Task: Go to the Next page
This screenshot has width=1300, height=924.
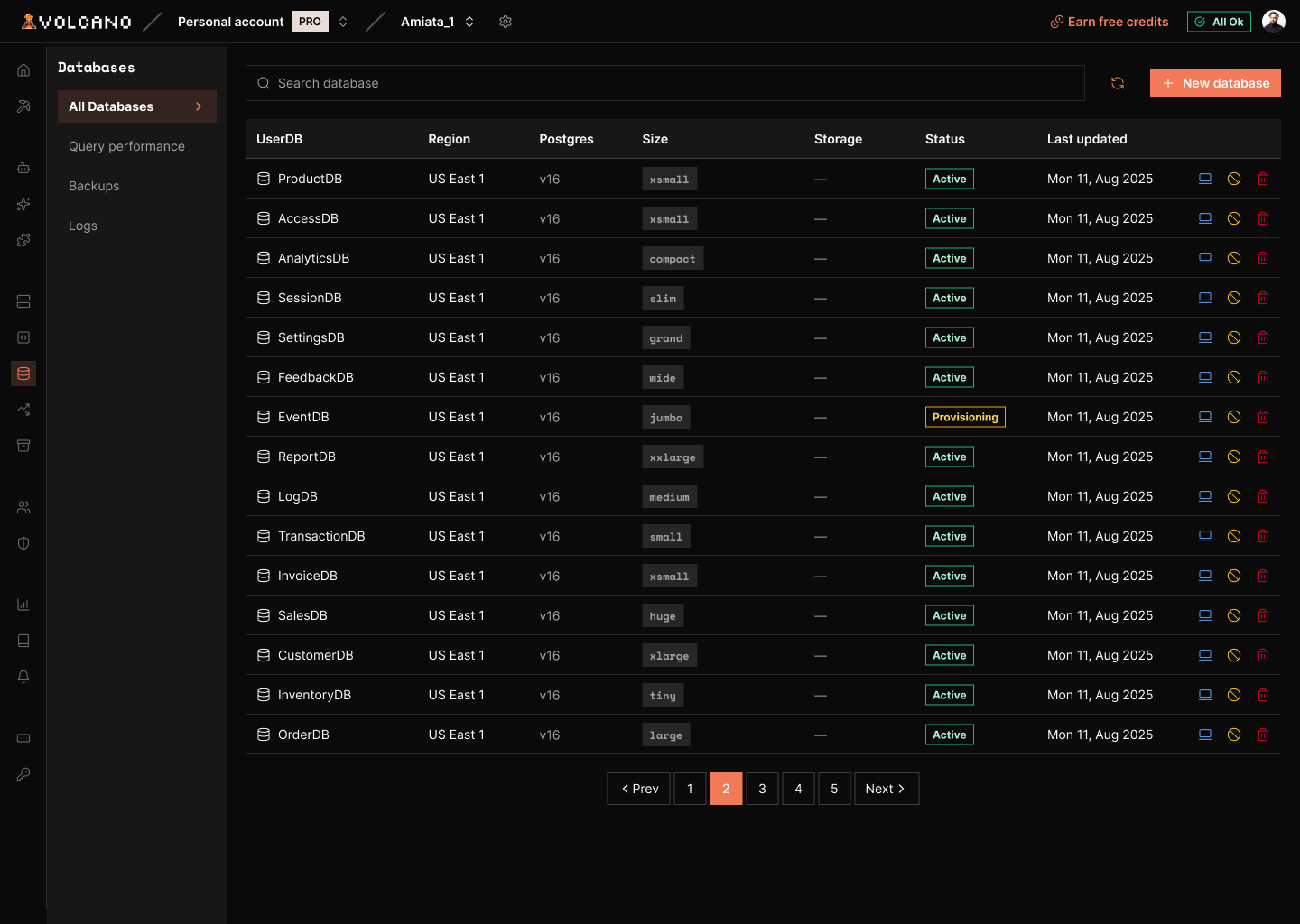Action: coord(887,789)
